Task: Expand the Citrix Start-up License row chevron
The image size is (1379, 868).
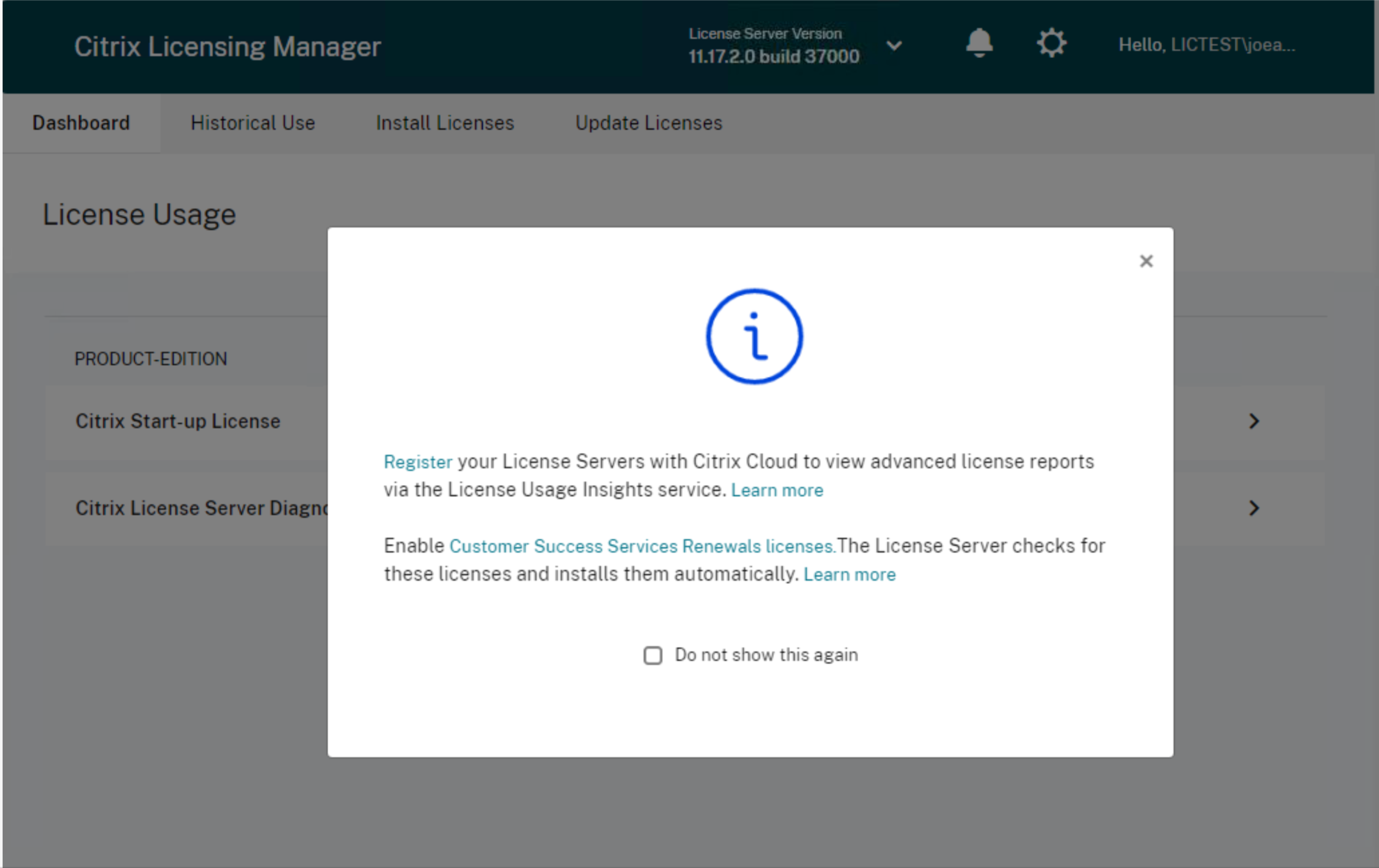Action: (x=1254, y=421)
